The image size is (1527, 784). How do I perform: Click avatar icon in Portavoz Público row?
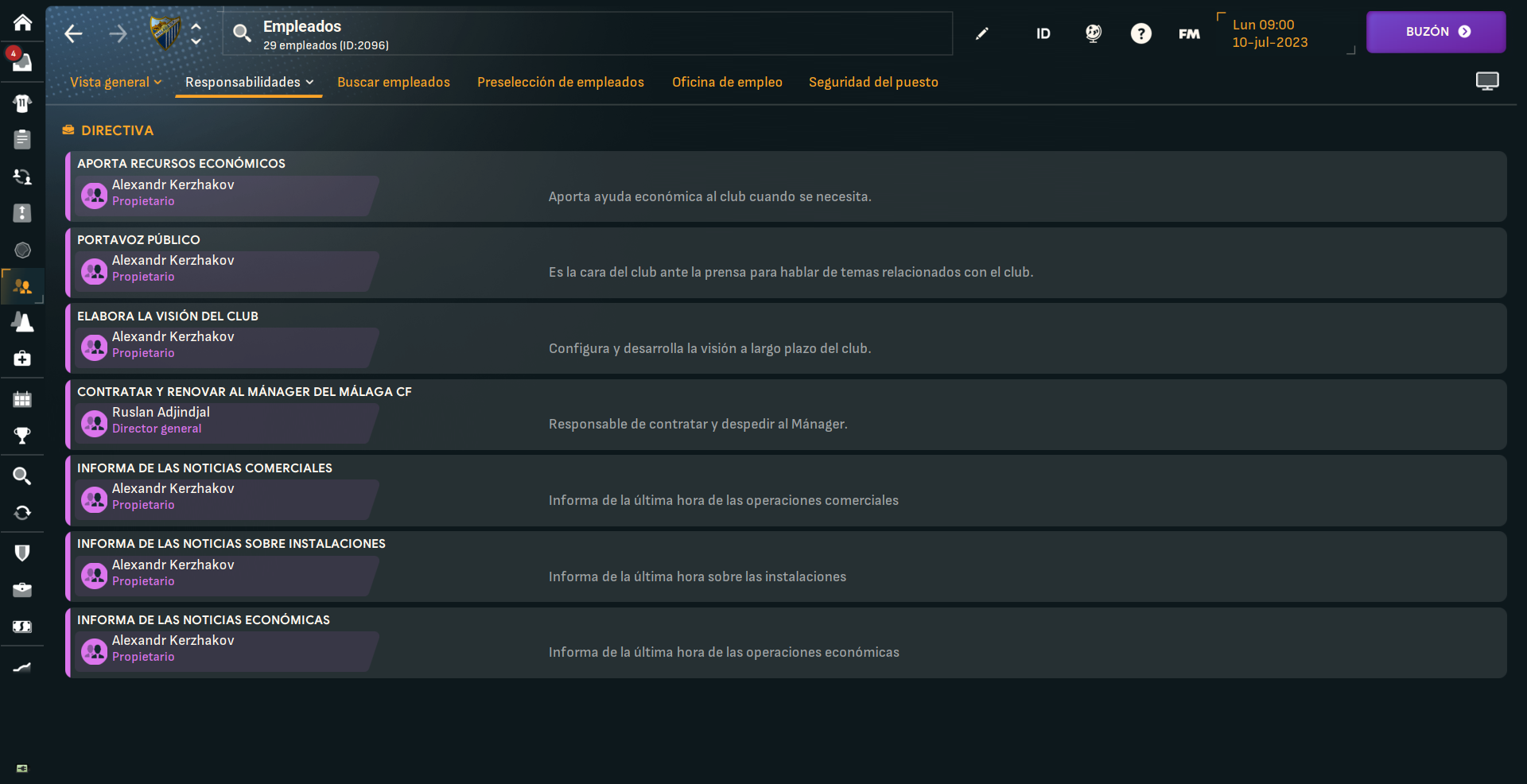tap(95, 272)
